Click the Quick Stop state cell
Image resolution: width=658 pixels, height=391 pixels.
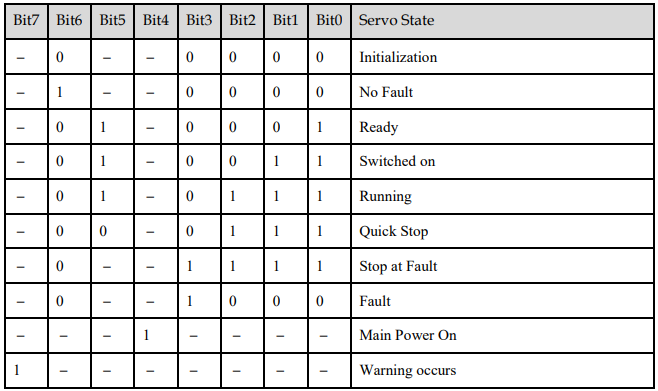(502, 231)
